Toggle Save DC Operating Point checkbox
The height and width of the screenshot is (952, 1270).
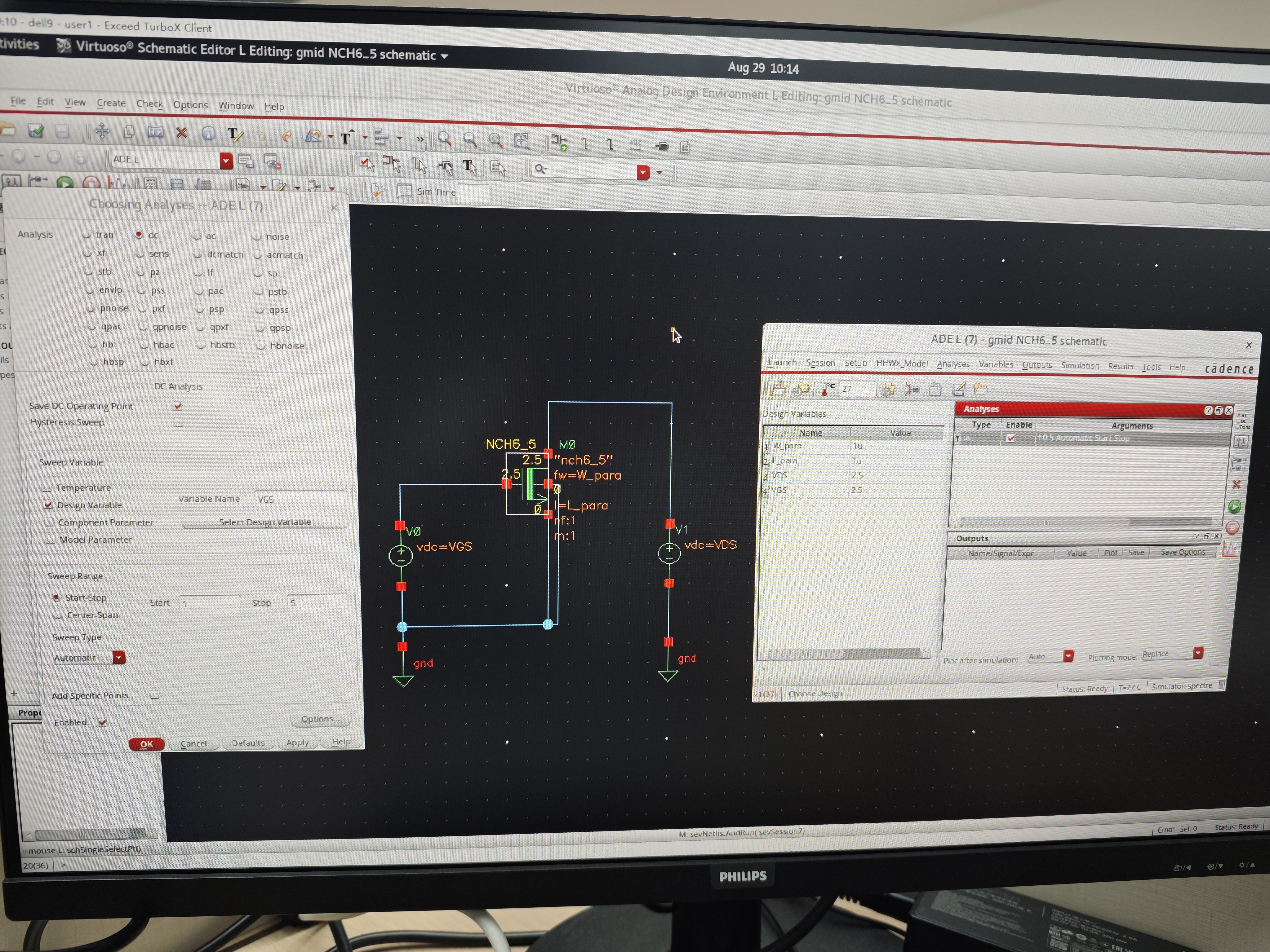click(178, 406)
